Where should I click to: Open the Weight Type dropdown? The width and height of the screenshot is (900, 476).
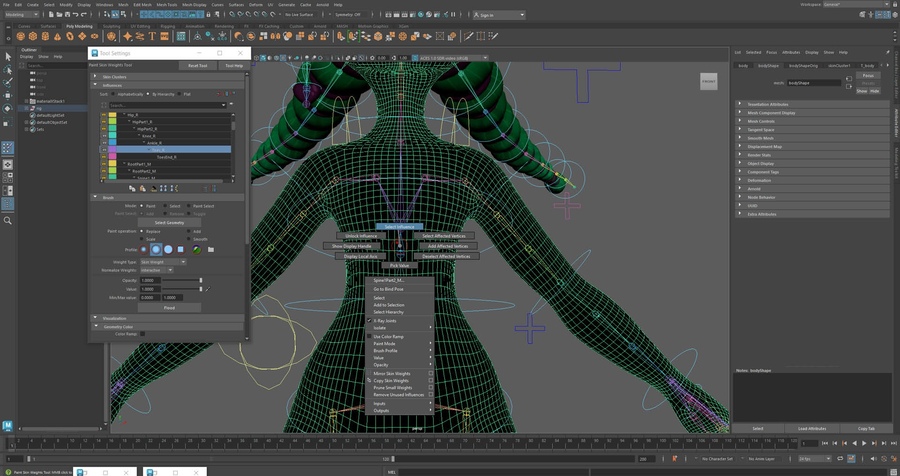point(163,262)
